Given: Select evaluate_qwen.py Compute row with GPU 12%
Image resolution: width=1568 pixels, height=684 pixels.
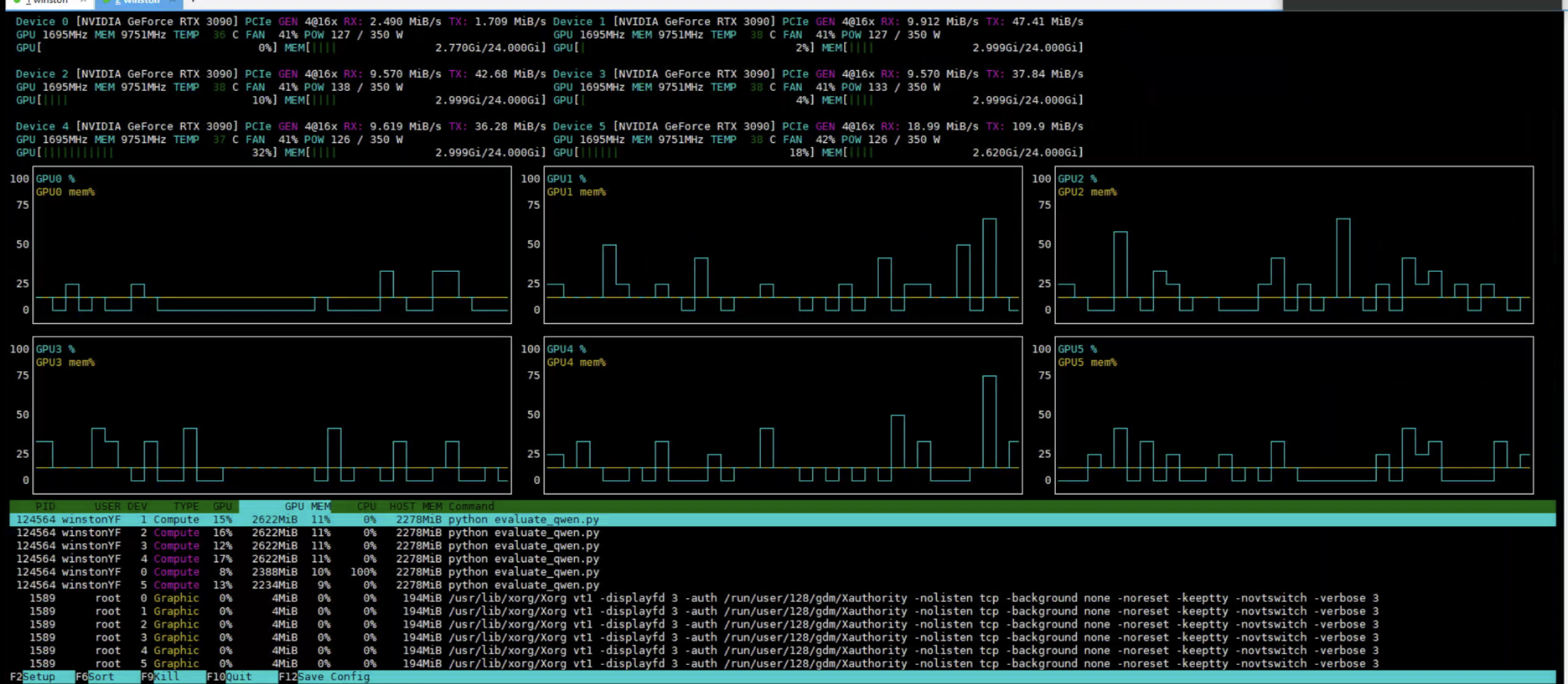Looking at the screenshot, I should coord(782,546).
